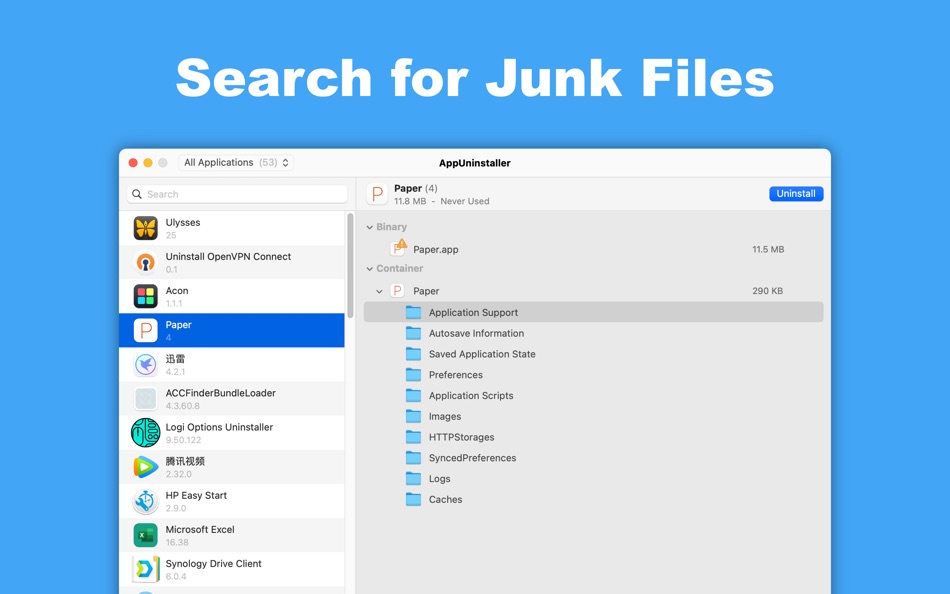Click the Acon app icon
Viewport: 950px width, 594px height.
[x=145, y=296]
